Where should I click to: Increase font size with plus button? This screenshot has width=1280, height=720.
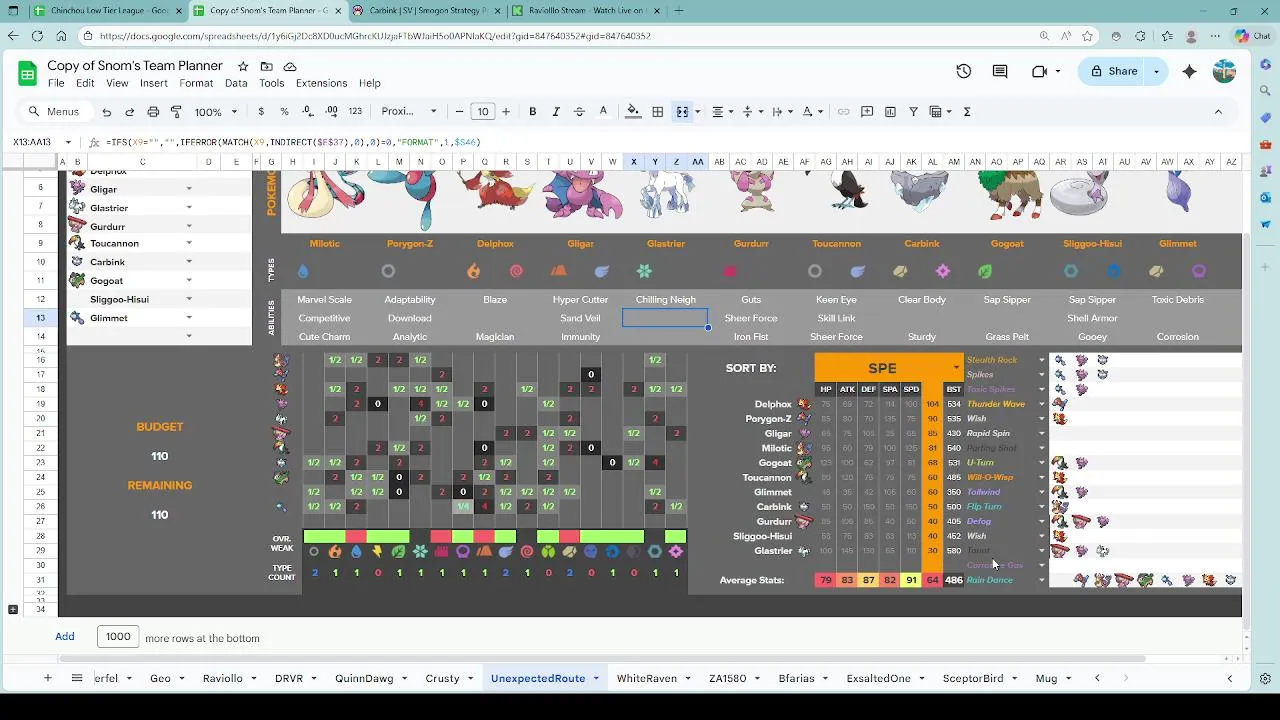click(x=506, y=112)
